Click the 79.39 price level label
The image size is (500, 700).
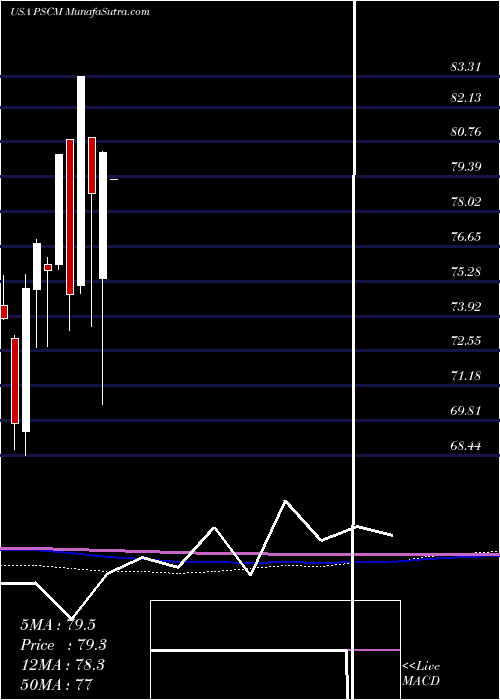466,167
